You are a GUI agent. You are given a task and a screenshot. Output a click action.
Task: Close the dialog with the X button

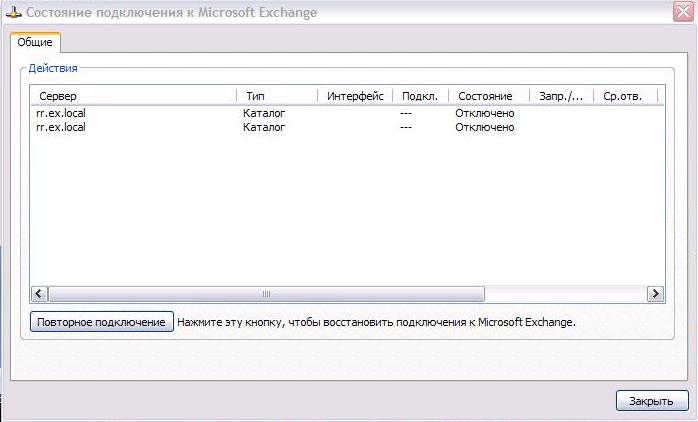coord(683,12)
